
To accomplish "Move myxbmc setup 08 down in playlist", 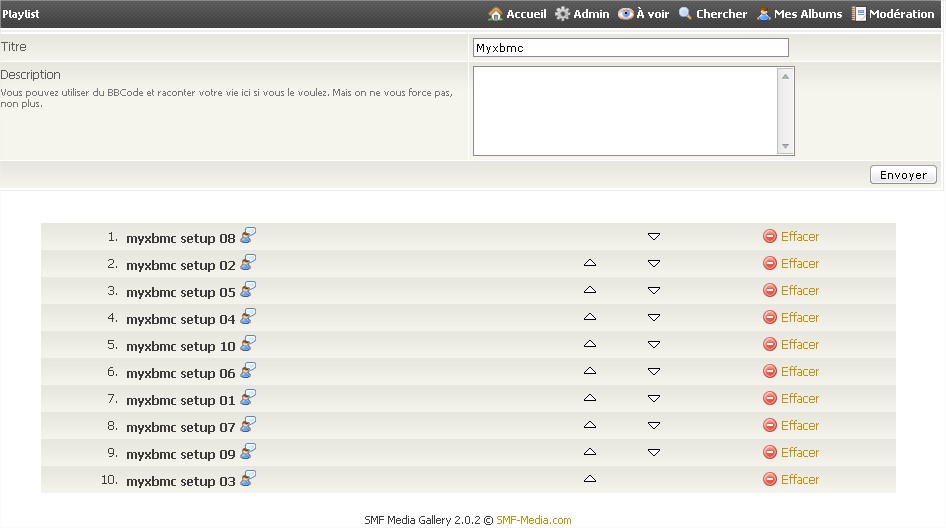I will pyautogui.click(x=653, y=237).
